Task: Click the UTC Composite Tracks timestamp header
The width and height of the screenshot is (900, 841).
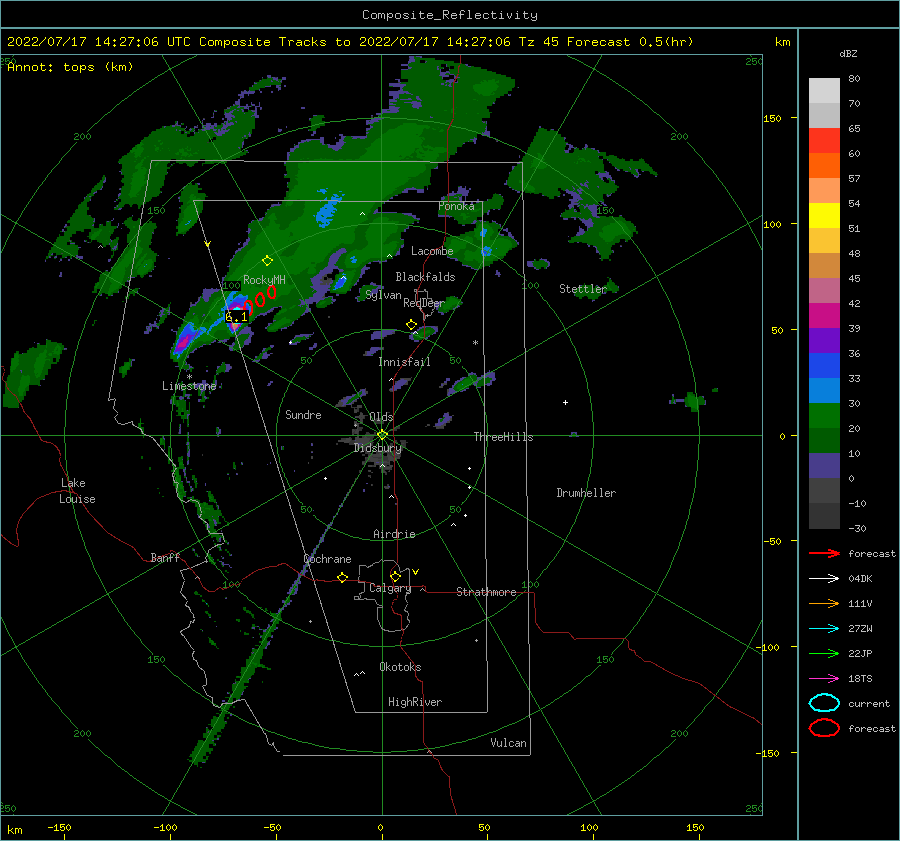Action: 350,42
